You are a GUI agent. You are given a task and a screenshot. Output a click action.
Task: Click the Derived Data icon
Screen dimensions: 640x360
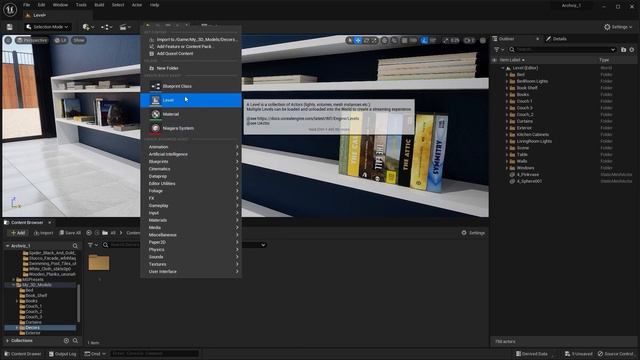point(518,354)
